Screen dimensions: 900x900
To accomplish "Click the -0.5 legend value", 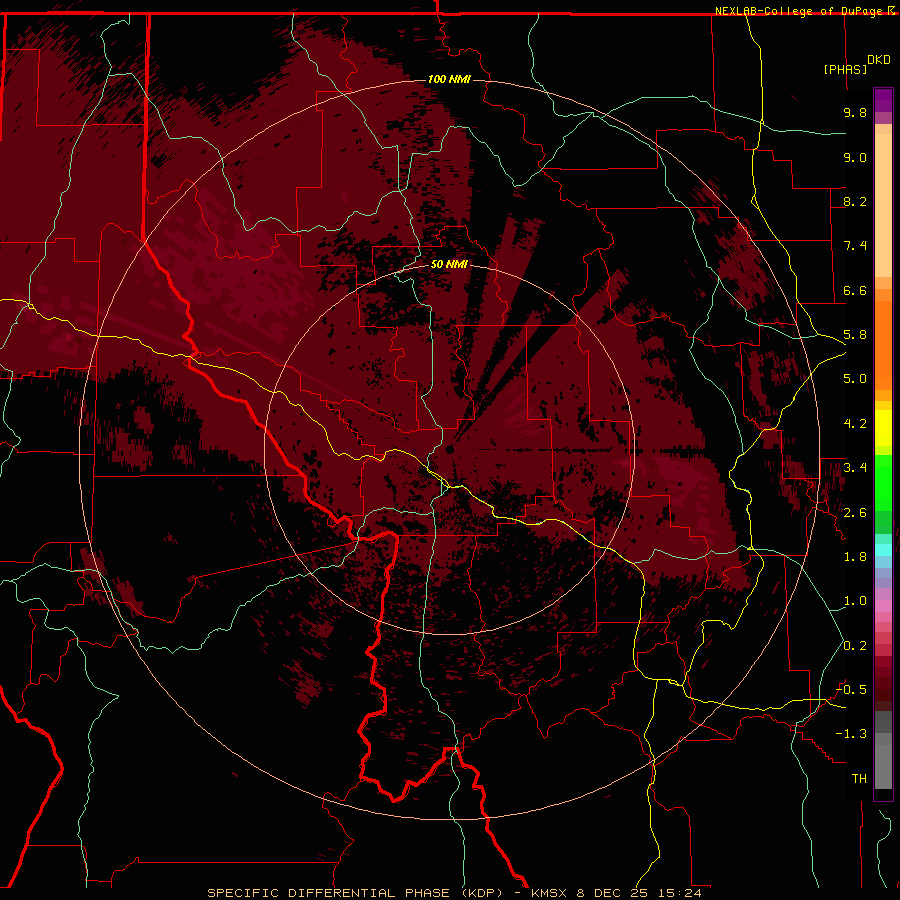I will (x=851, y=690).
